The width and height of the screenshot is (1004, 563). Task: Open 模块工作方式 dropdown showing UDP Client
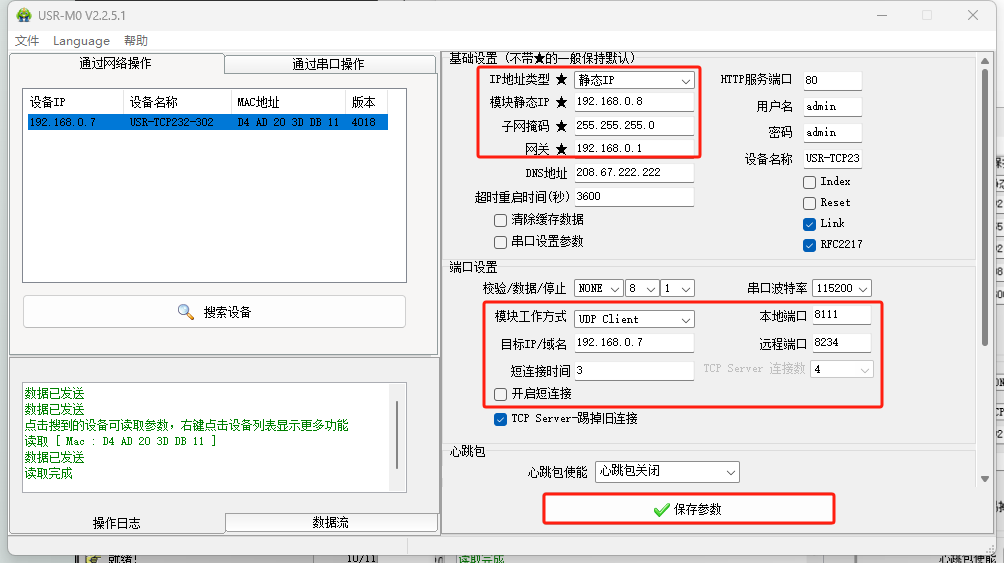(x=634, y=319)
